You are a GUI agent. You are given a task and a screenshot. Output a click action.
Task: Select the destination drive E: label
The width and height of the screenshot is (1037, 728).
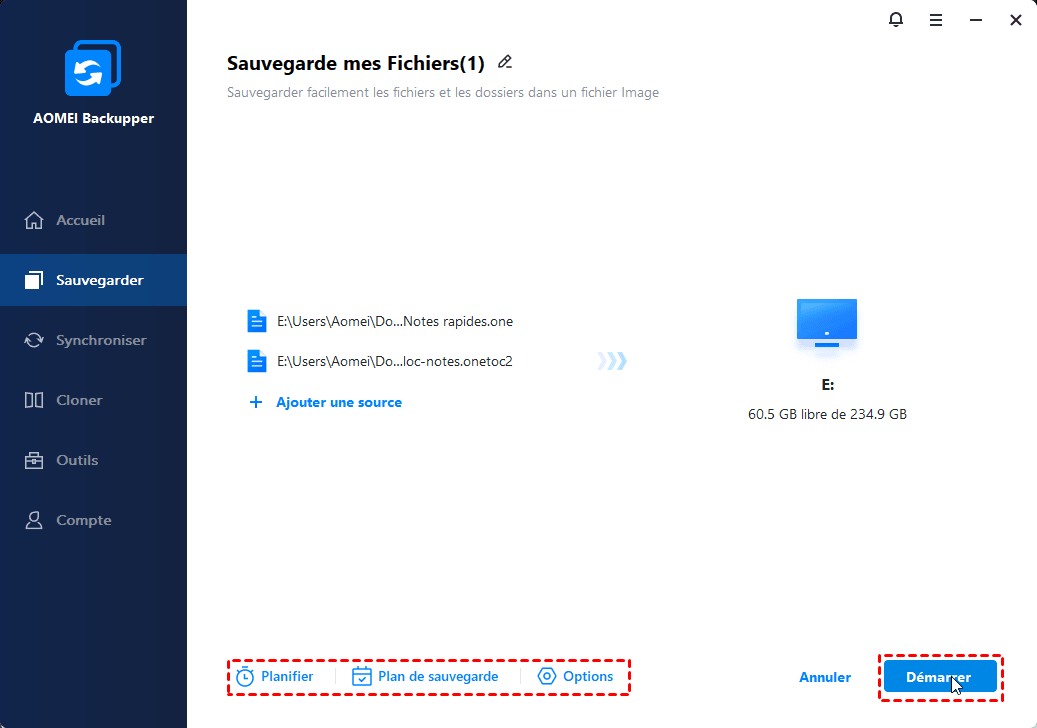click(x=827, y=385)
